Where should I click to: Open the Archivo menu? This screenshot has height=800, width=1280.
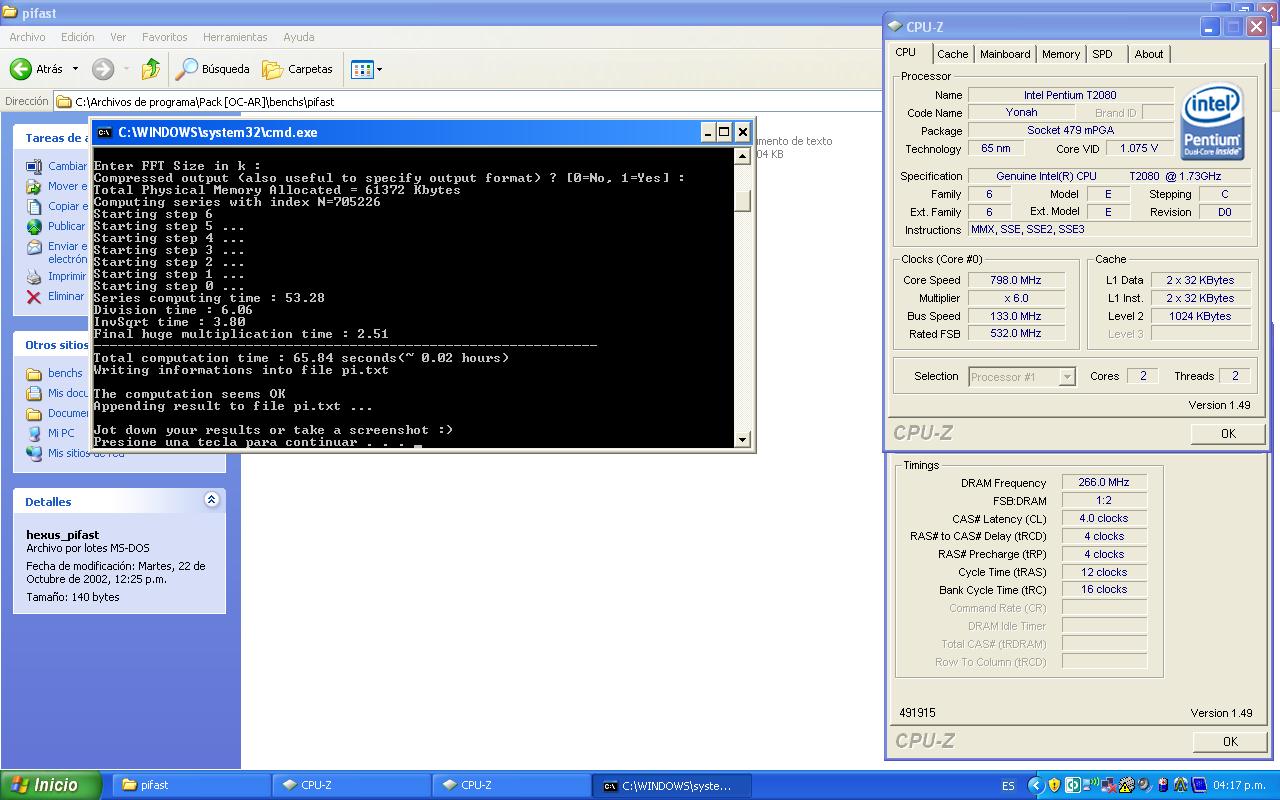pos(27,37)
